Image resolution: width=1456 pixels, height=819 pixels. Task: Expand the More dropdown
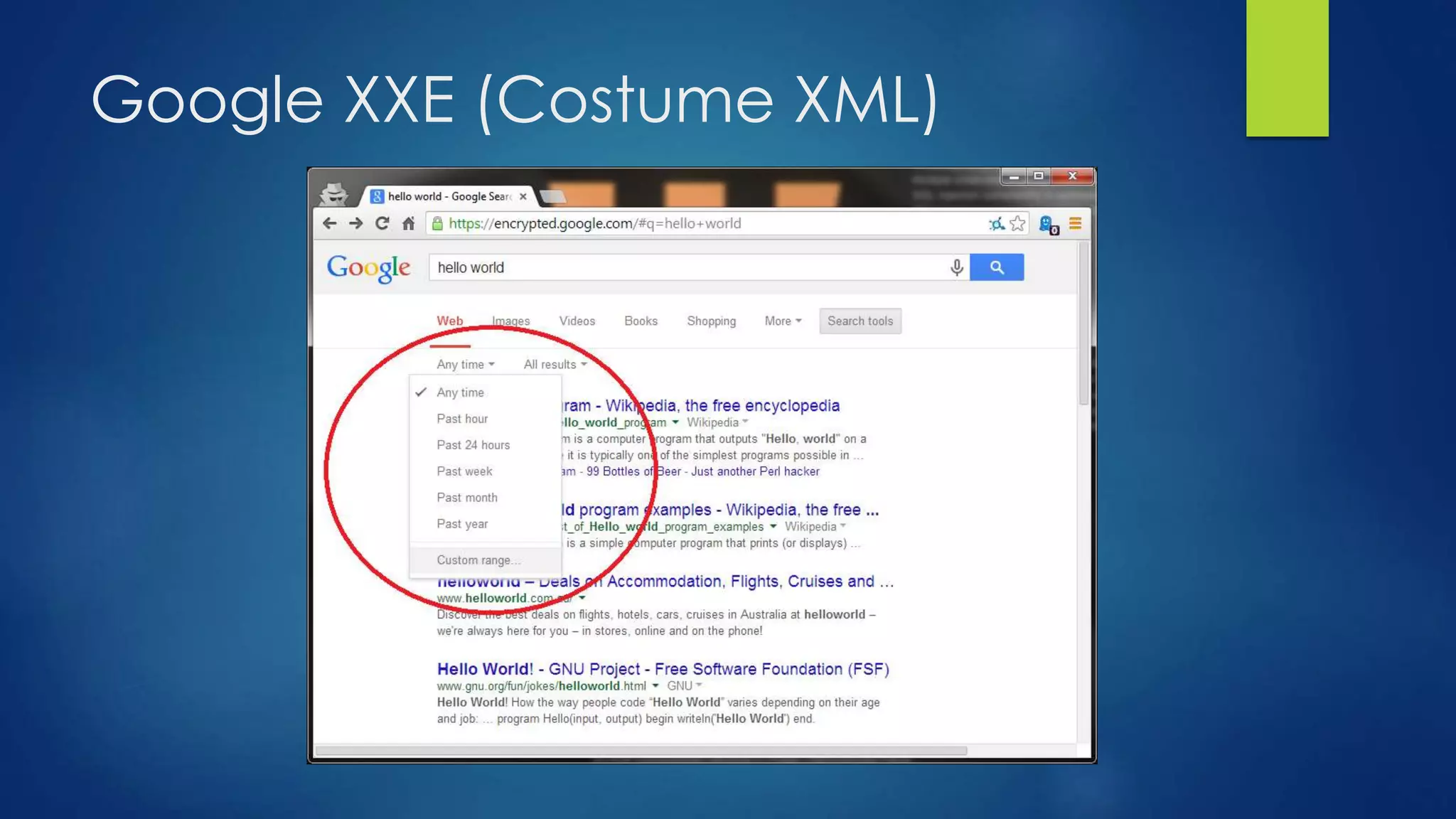click(x=783, y=321)
